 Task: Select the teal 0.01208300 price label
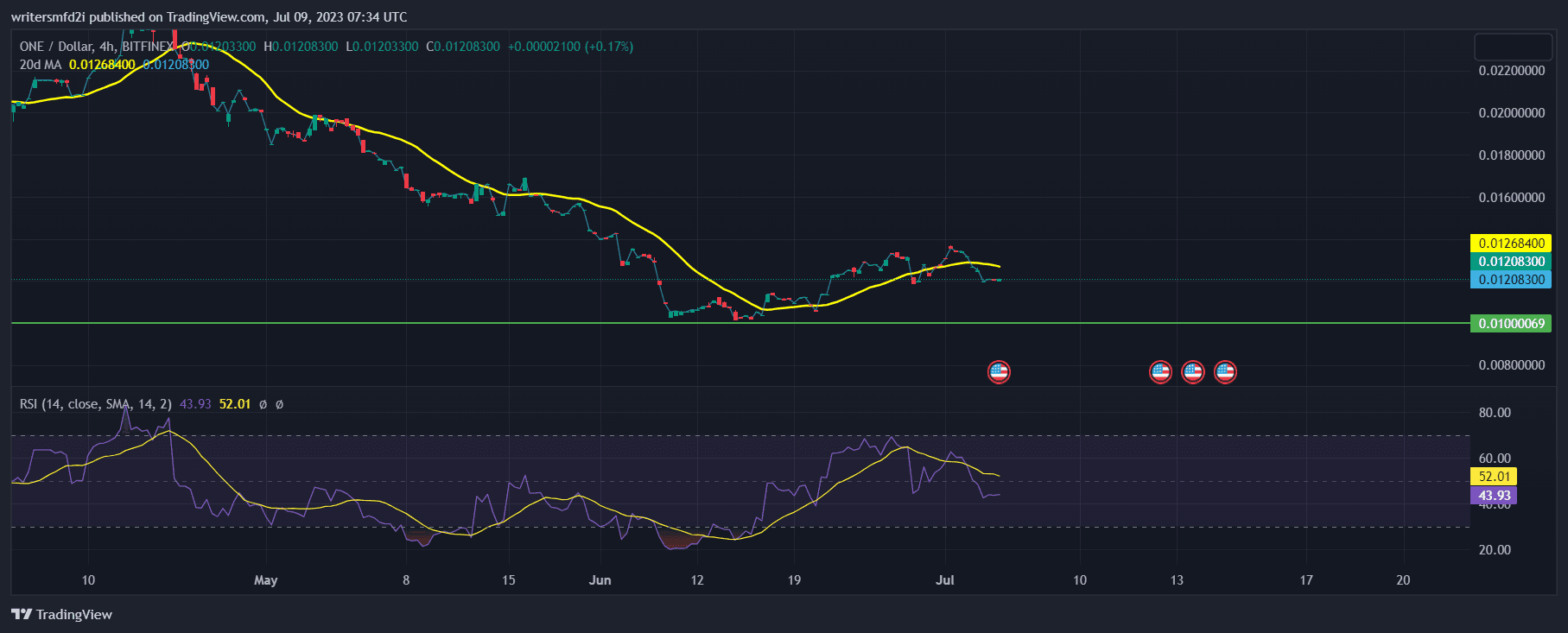(x=1511, y=262)
